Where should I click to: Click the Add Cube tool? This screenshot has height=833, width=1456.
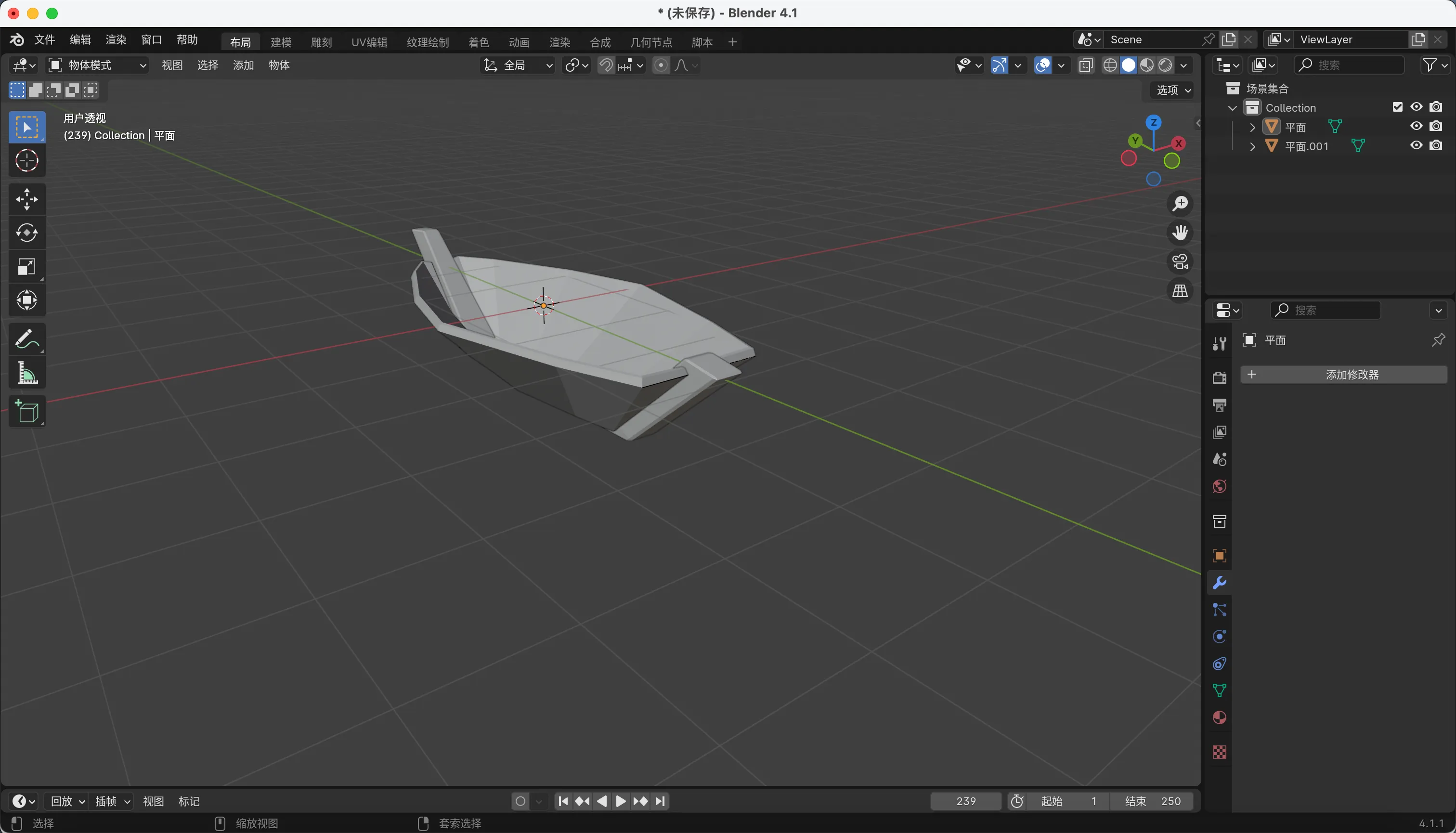point(26,411)
